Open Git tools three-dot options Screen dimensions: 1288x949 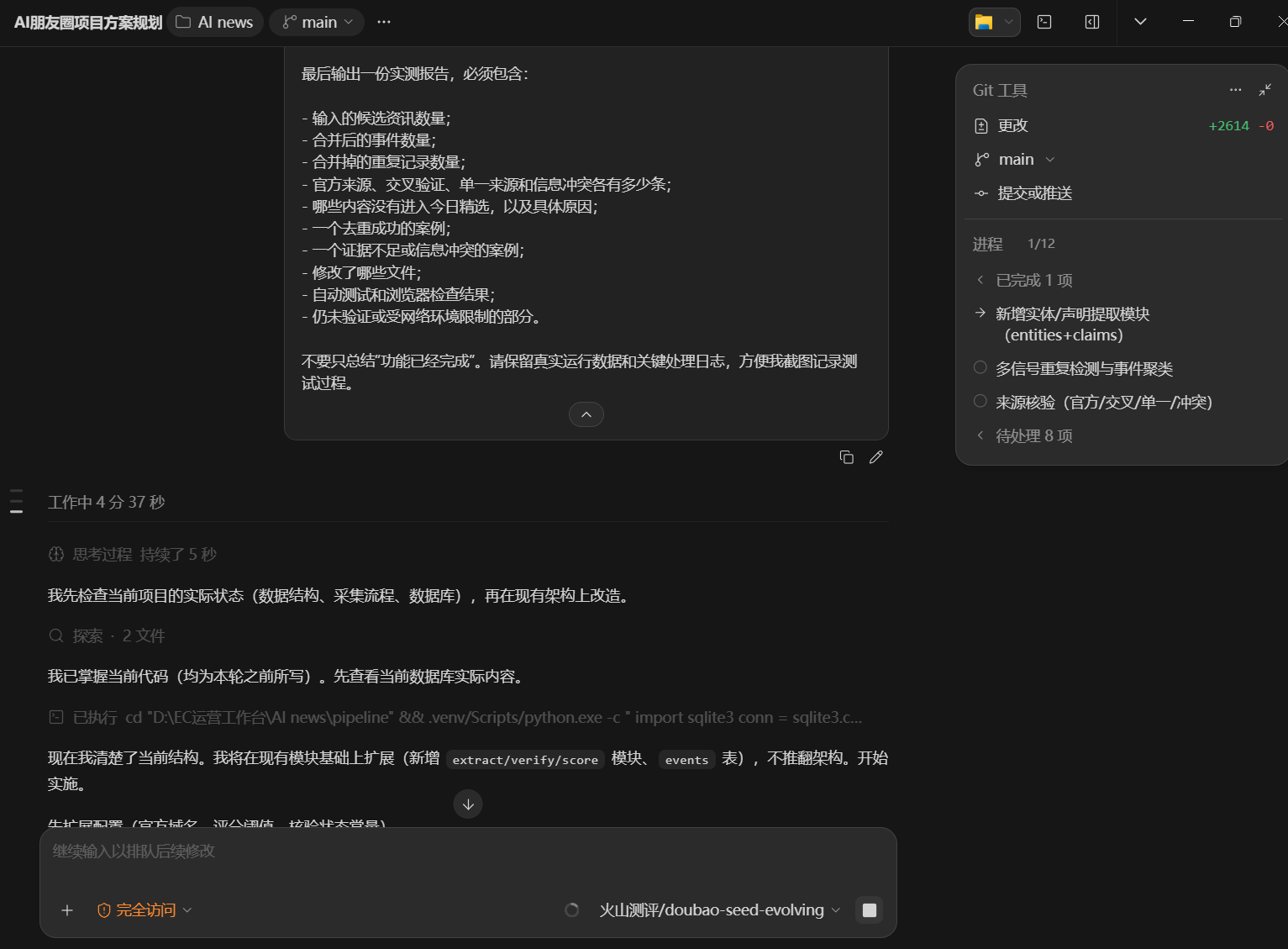(1235, 90)
